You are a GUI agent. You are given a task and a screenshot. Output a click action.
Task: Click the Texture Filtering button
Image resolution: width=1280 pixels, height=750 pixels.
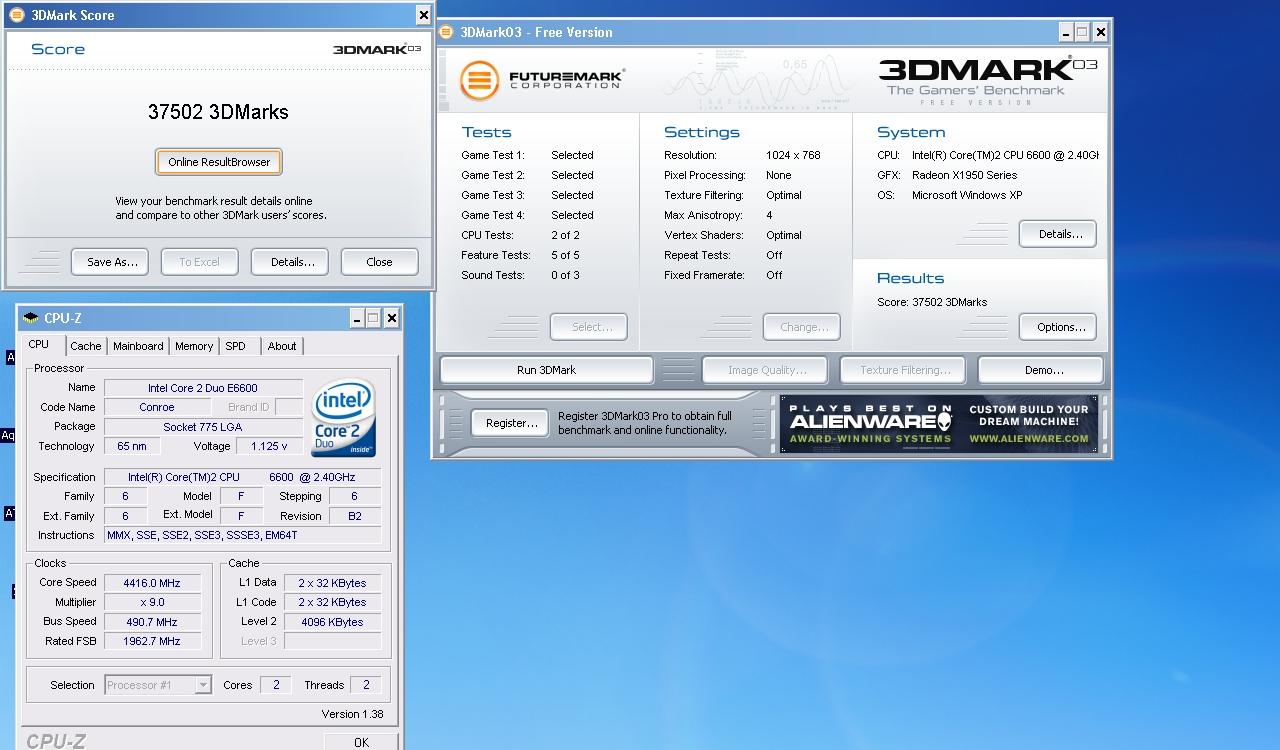tap(904, 370)
